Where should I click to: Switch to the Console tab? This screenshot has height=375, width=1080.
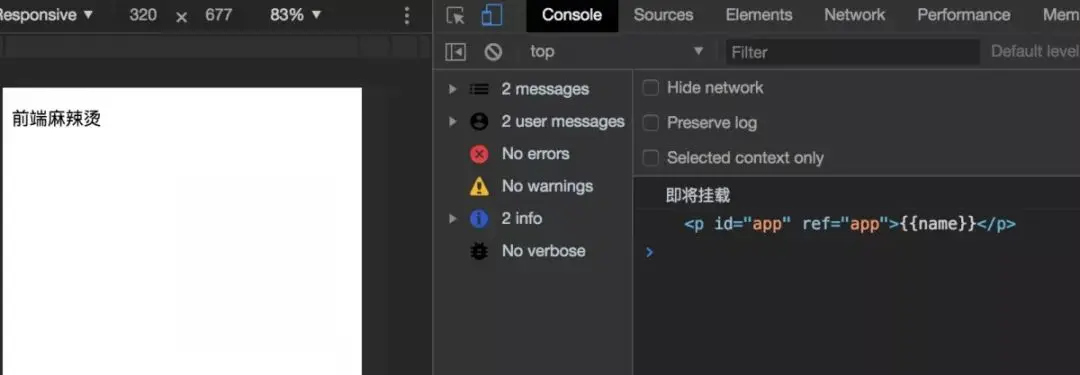click(x=572, y=14)
